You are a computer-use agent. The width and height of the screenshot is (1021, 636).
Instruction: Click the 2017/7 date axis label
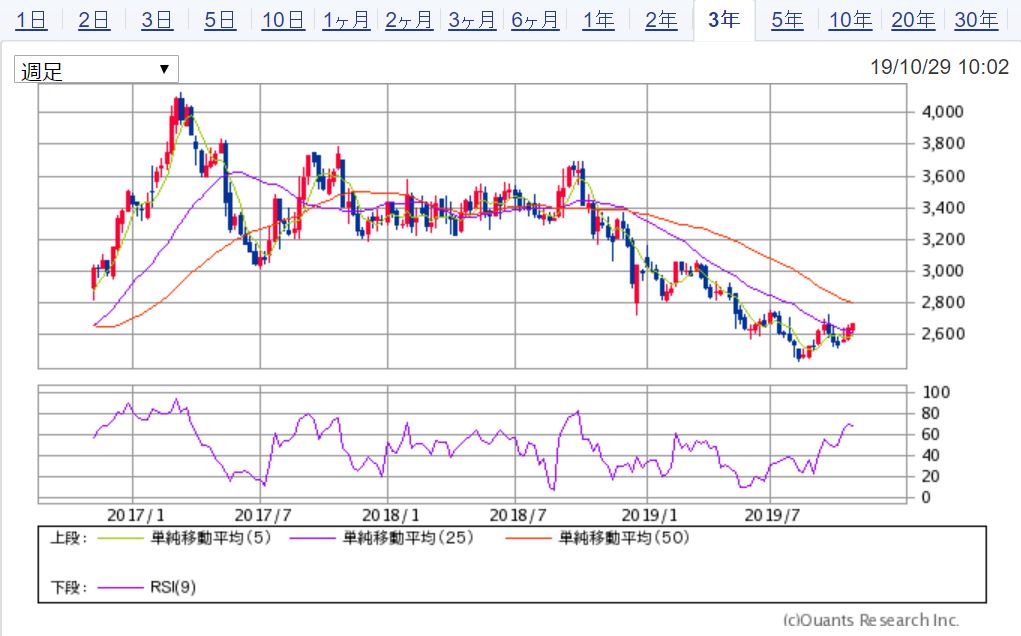tap(263, 516)
